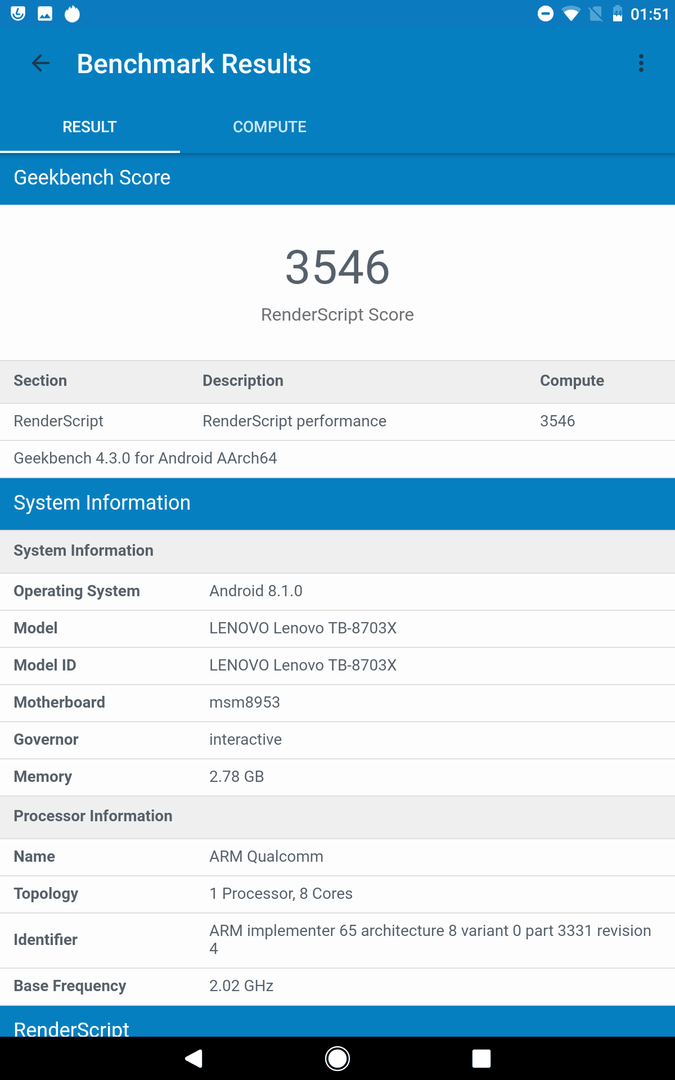The height and width of the screenshot is (1080, 675).
Task: Tap the blue System Information section header
Action: click(338, 503)
